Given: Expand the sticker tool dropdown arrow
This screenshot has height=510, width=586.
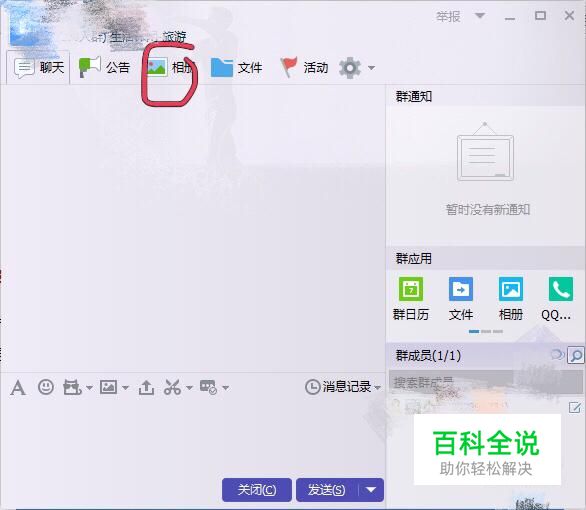Looking at the screenshot, I should [89, 388].
